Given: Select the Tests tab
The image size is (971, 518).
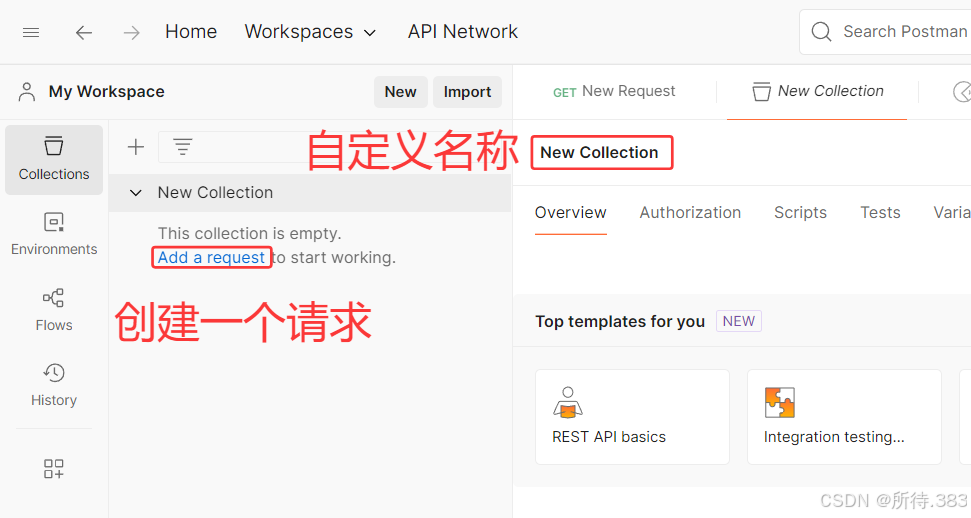Looking at the screenshot, I should pos(880,213).
